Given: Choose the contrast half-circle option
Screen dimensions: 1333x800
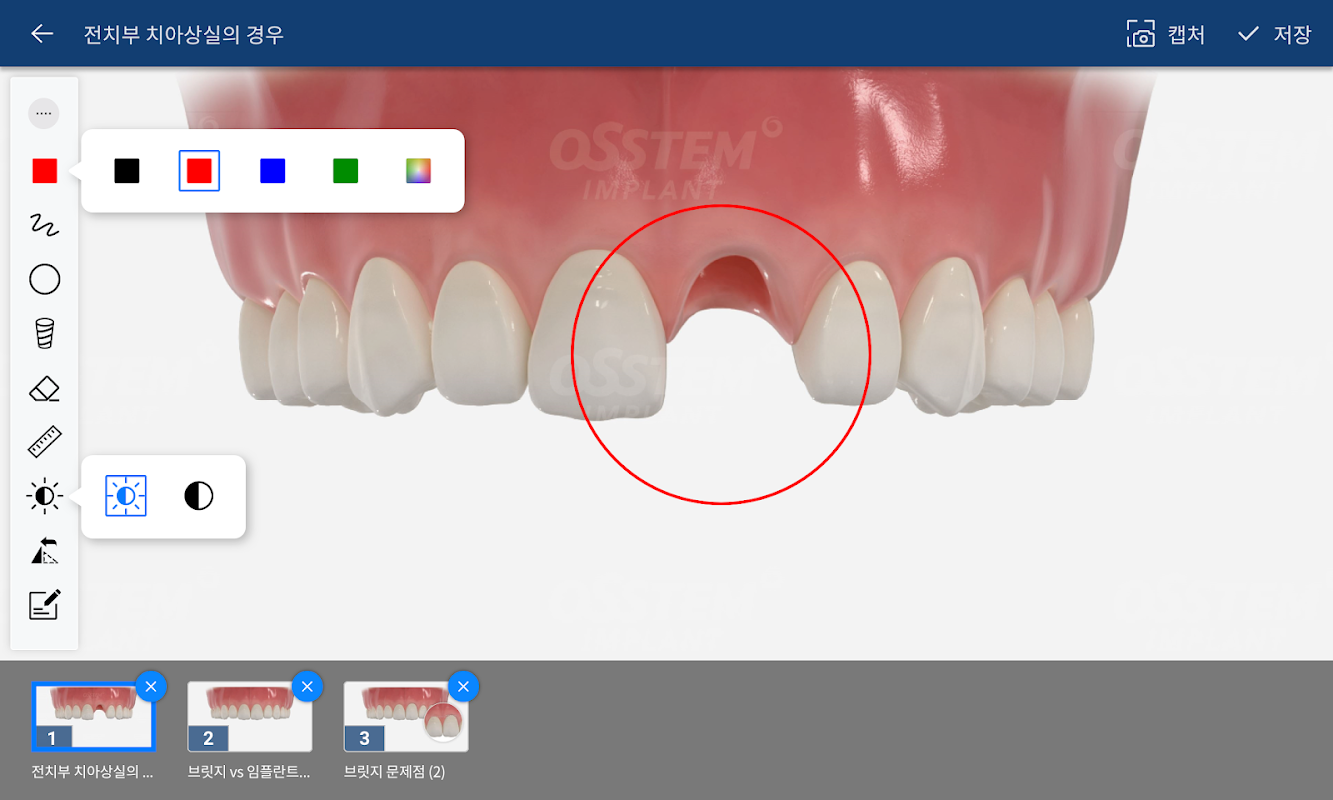Looking at the screenshot, I should tap(199, 496).
